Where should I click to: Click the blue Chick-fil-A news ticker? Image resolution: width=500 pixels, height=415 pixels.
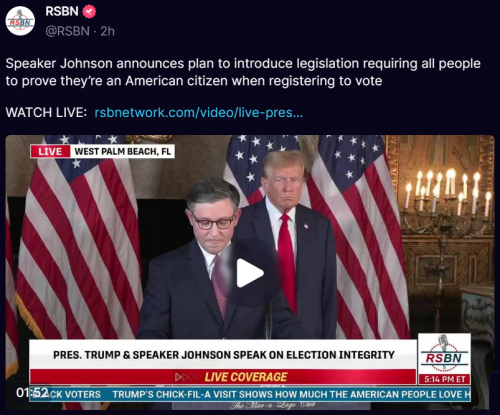pyautogui.click(x=250, y=394)
